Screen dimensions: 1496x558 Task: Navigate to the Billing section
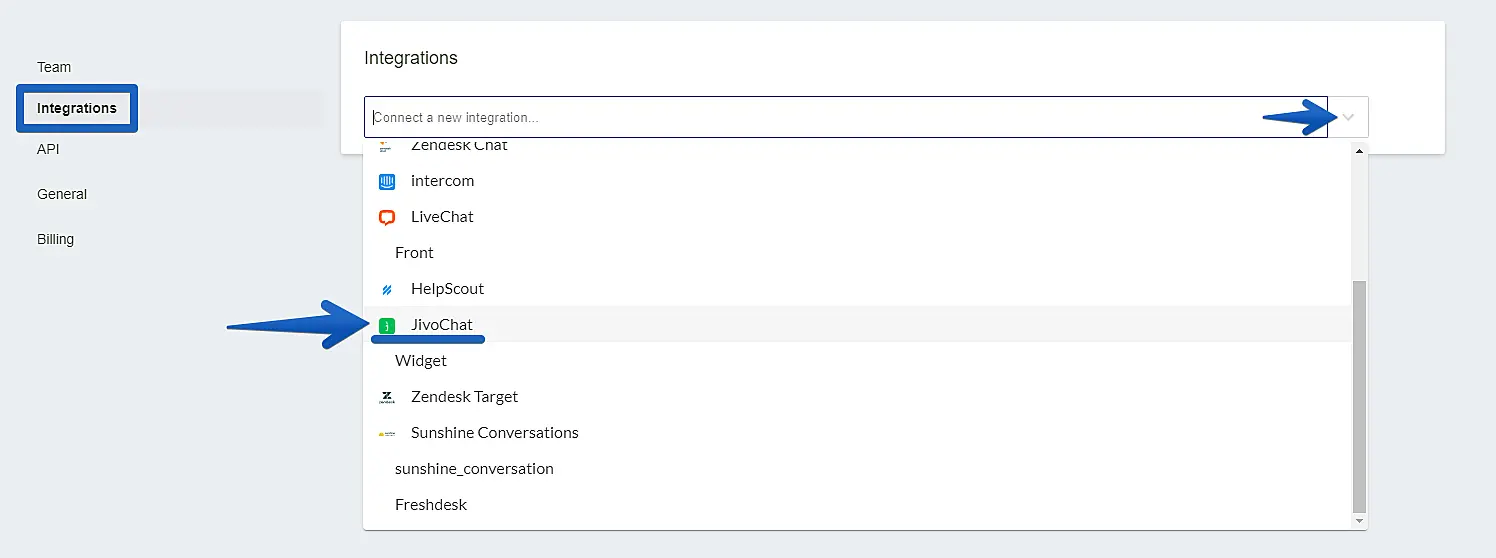pos(56,239)
